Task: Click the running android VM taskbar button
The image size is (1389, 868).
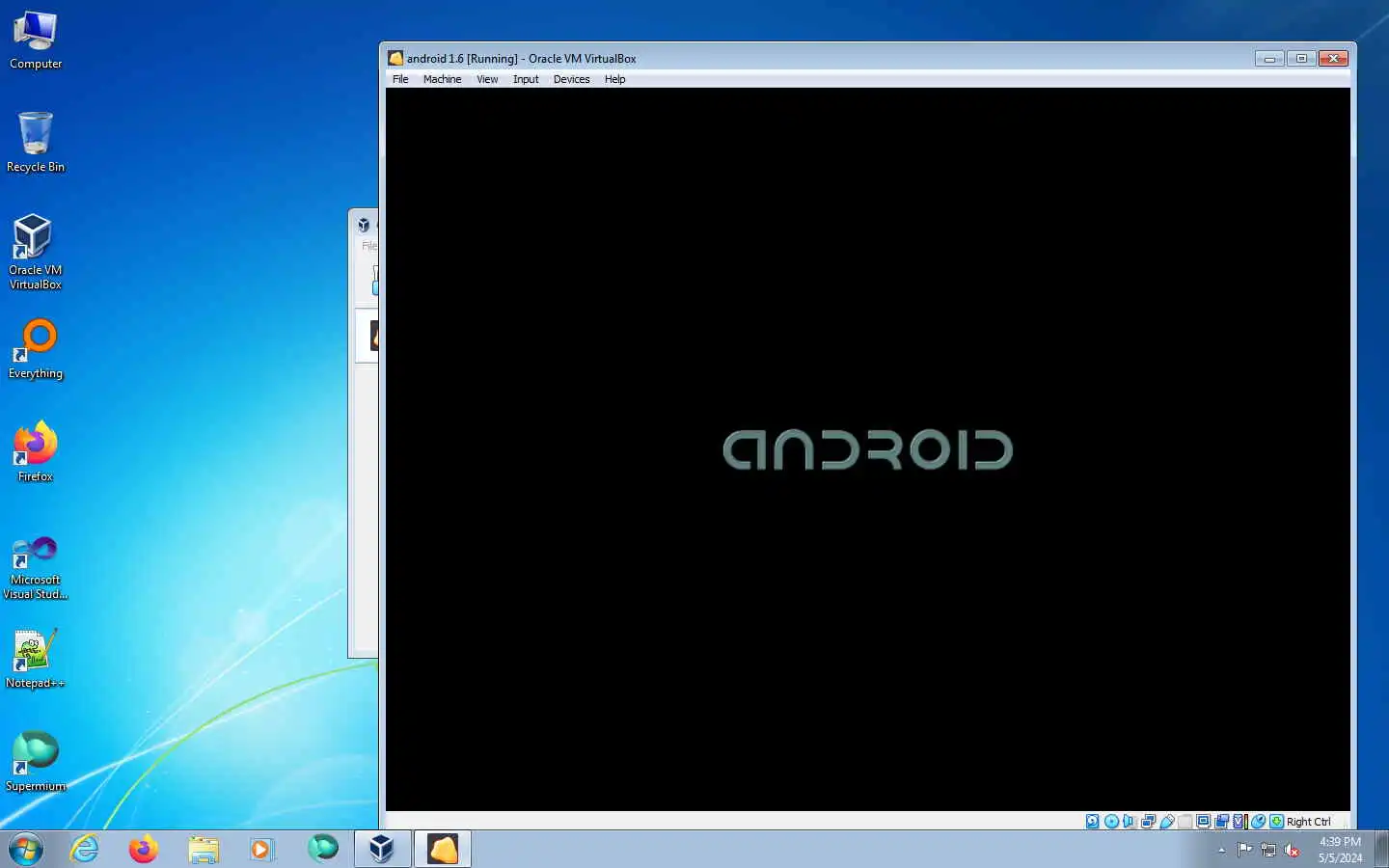Action: (443, 849)
